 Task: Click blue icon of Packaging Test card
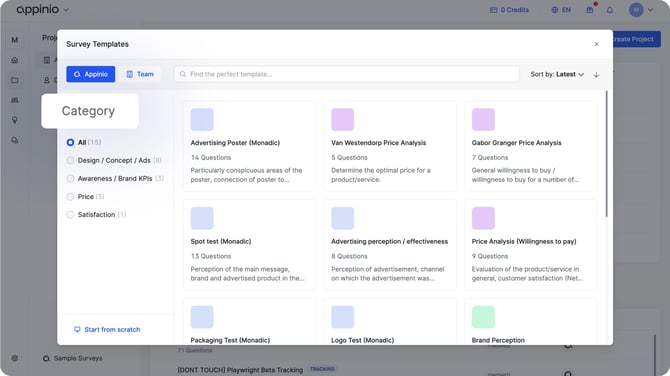pos(202,317)
